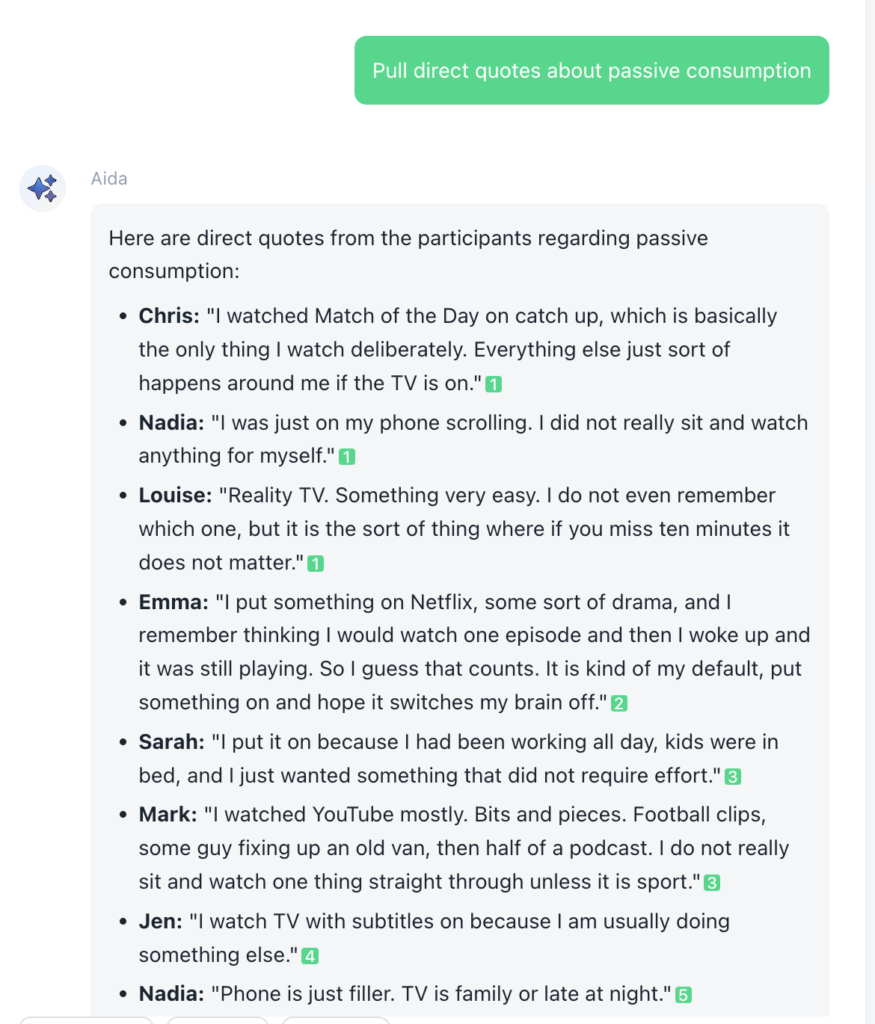Screen dimensions: 875x1024
Task: Open citation 3 after Sarah's quote
Action: [x=733, y=777]
